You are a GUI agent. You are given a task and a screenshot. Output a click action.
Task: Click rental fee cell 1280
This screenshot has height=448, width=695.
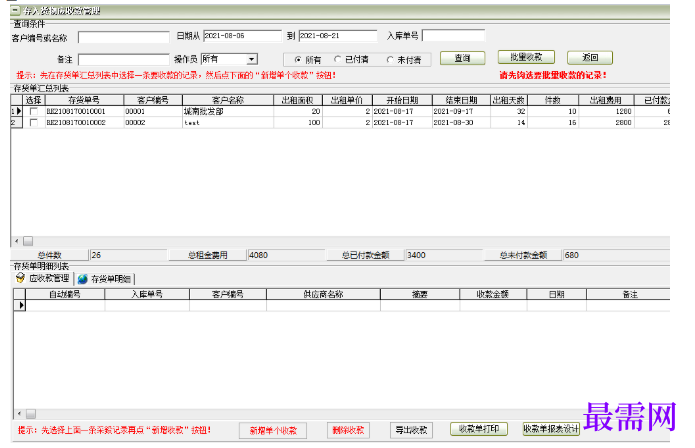pyautogui.click(x=606, y=111)
